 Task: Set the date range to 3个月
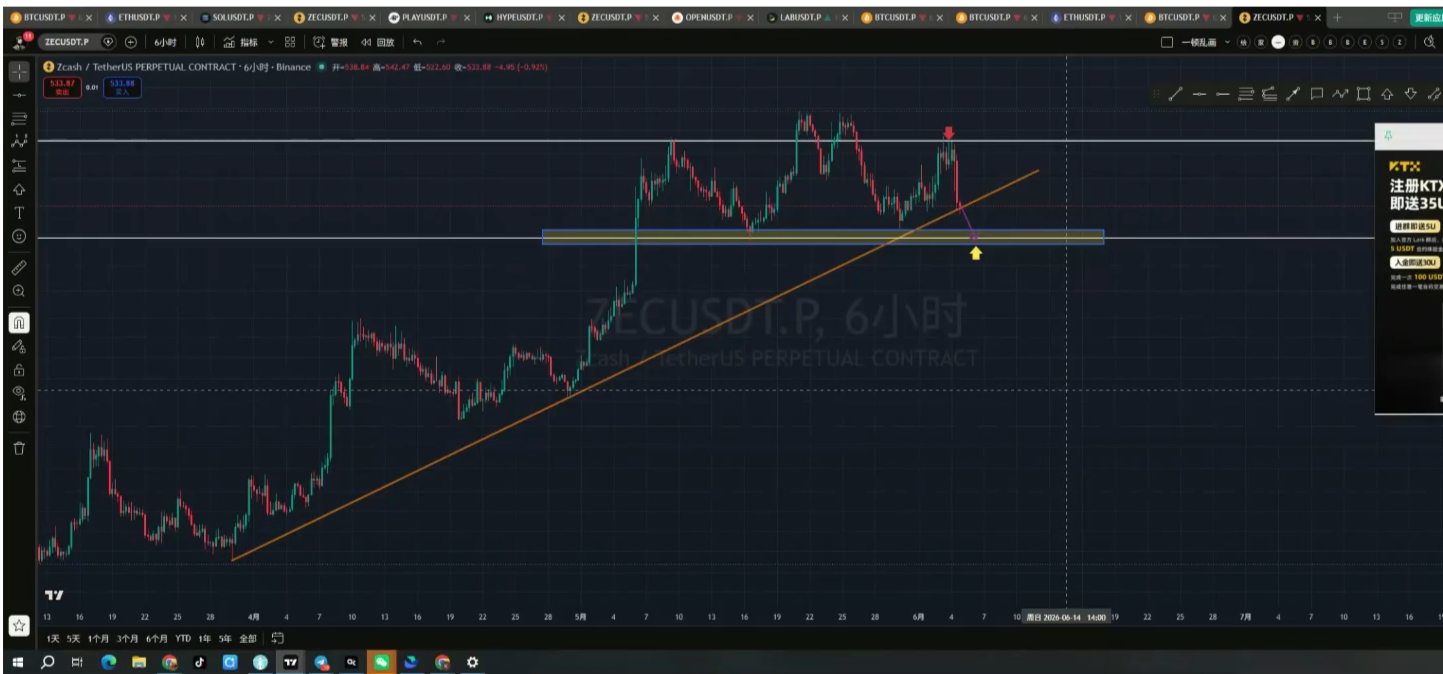click(127, 638)
